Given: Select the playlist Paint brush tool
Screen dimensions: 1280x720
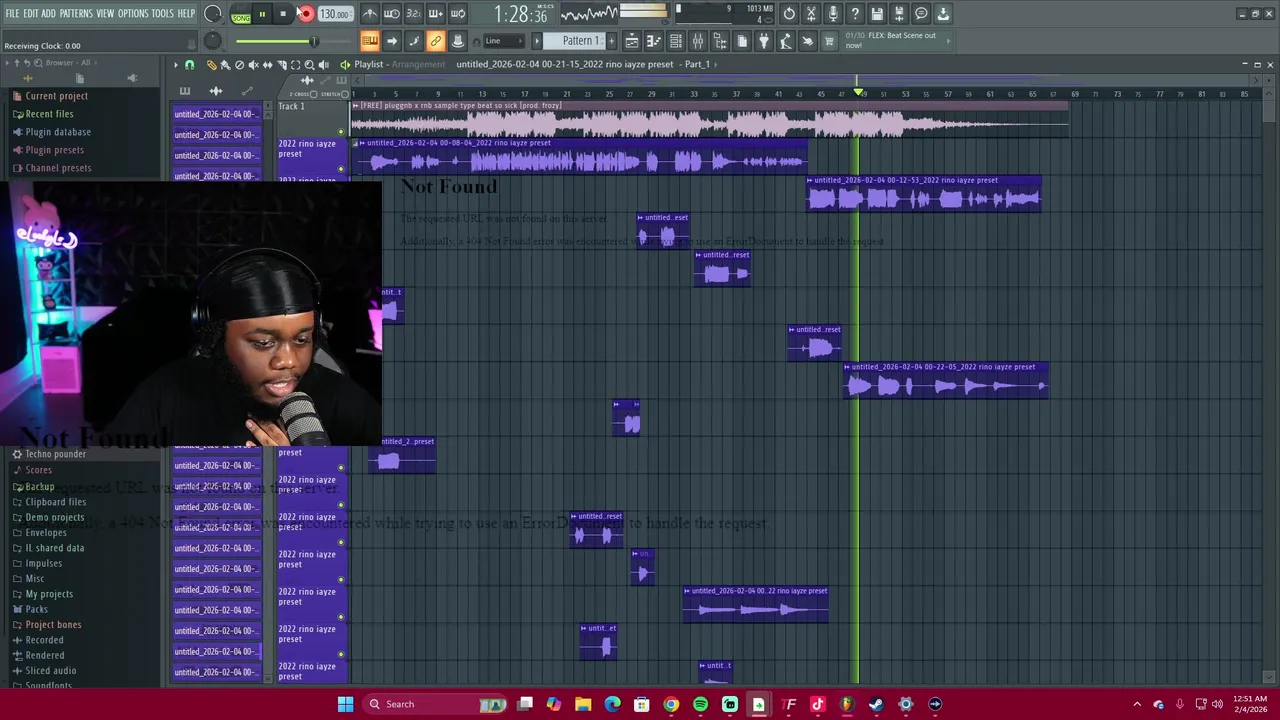Looking at the screenshot, I should (225, 65).
